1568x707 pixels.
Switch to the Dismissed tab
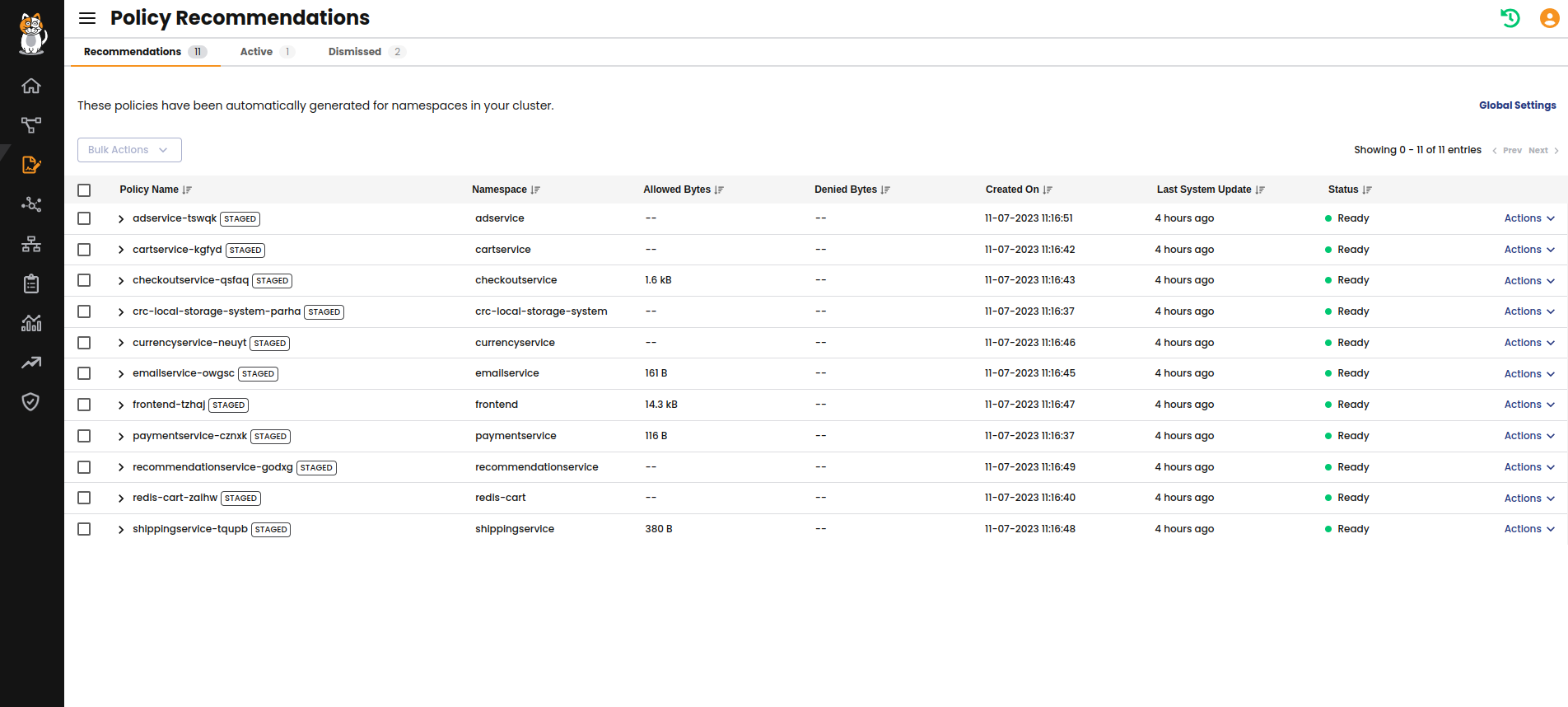point(355,52)
